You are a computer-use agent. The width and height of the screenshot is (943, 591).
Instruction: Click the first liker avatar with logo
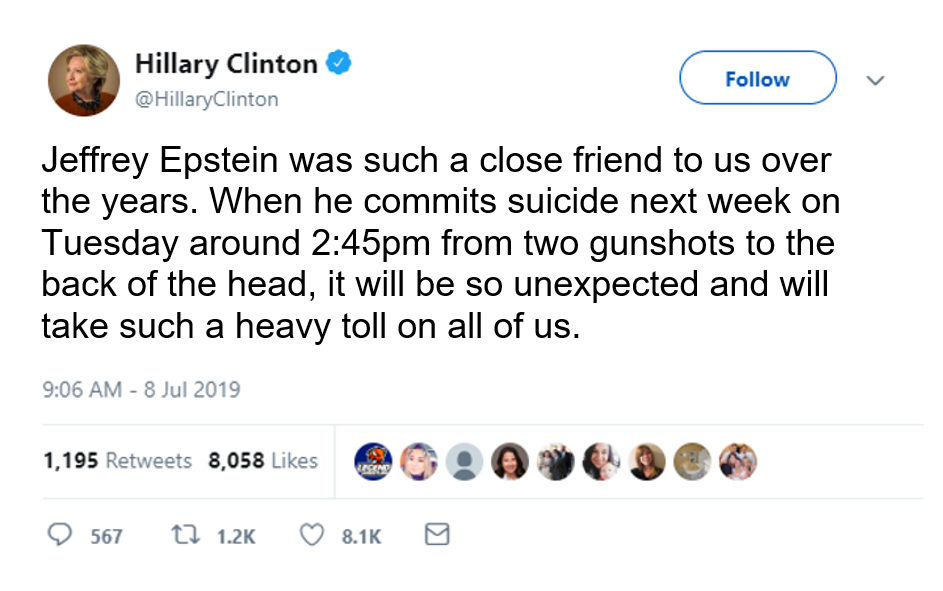pyautogui.click(x=373, y=461)
